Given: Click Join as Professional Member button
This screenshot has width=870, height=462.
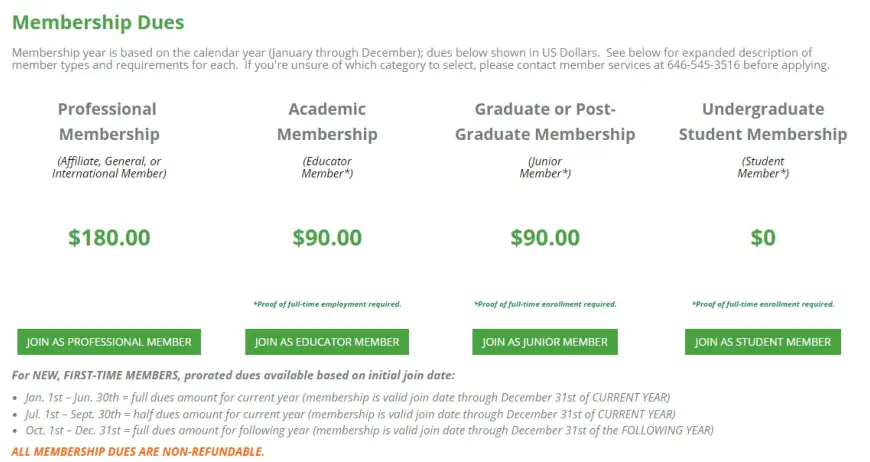Looking at the screenshot, I should coord(109,342).
